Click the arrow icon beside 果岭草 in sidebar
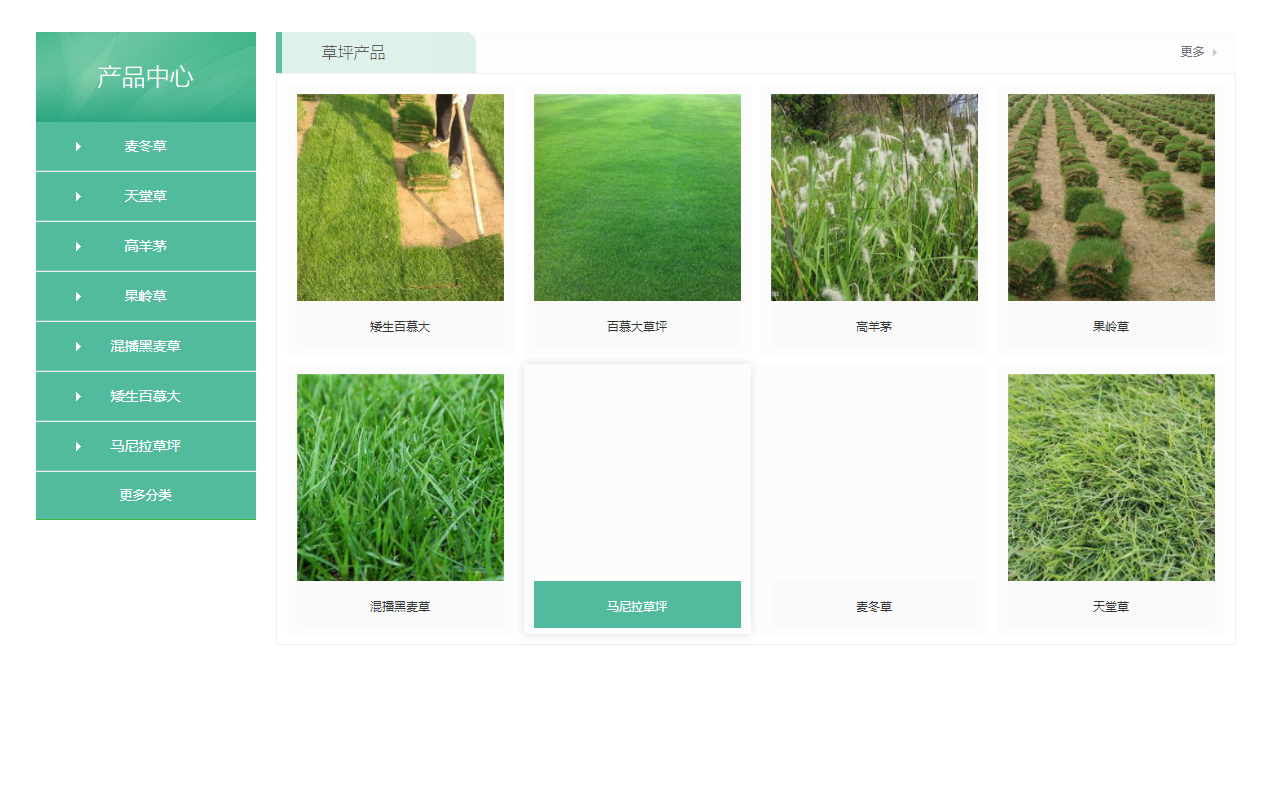The height and width of the screenshot is (797, 1284). point(78,297)
